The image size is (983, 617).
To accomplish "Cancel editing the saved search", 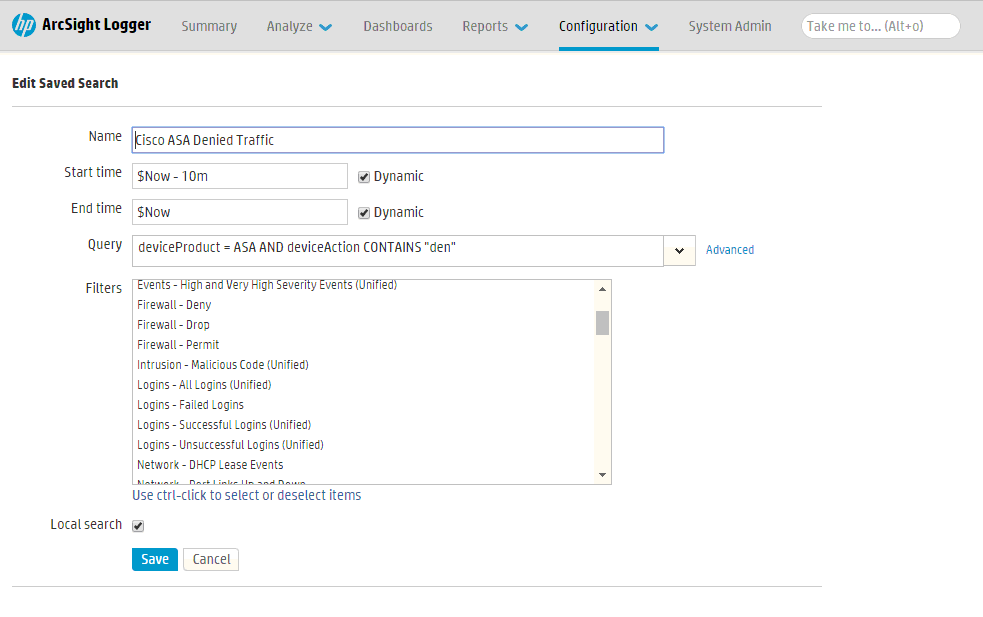I will click(211, 559).
